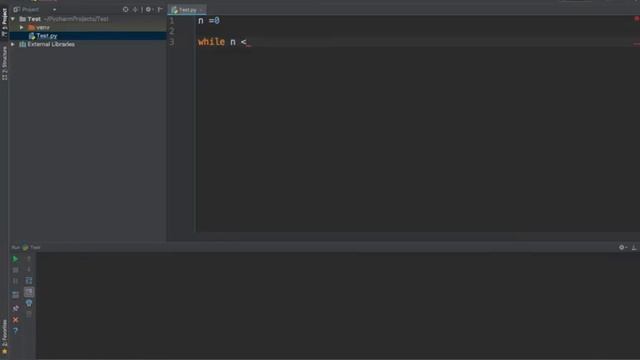640x360 pixels.
Task: Open Run panel settings gear
Action: coord(622,247)
